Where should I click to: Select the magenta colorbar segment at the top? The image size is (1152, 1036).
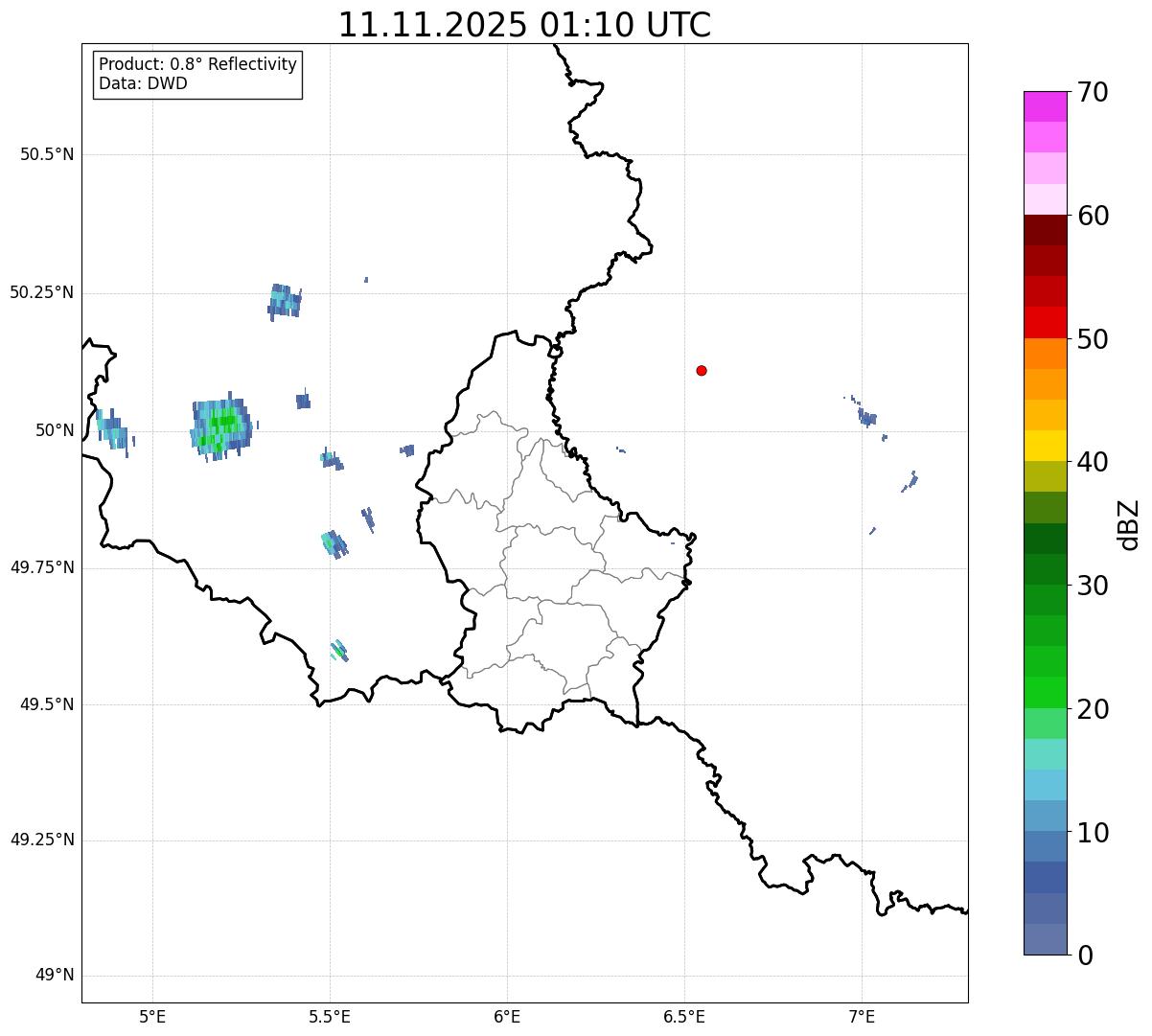(x=1045, y=106)
